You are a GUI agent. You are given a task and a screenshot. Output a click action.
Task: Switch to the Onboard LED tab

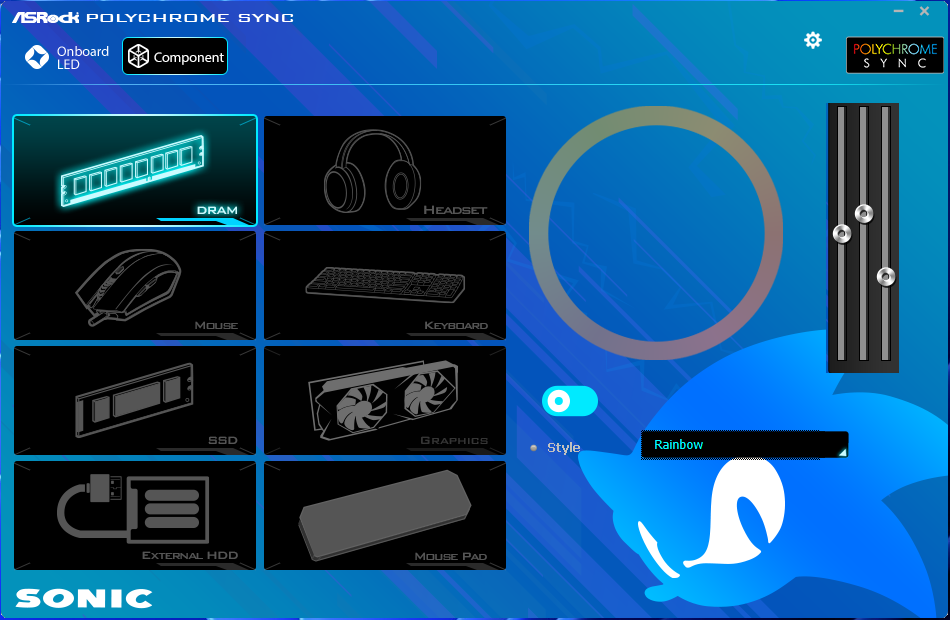pos(67,57)
